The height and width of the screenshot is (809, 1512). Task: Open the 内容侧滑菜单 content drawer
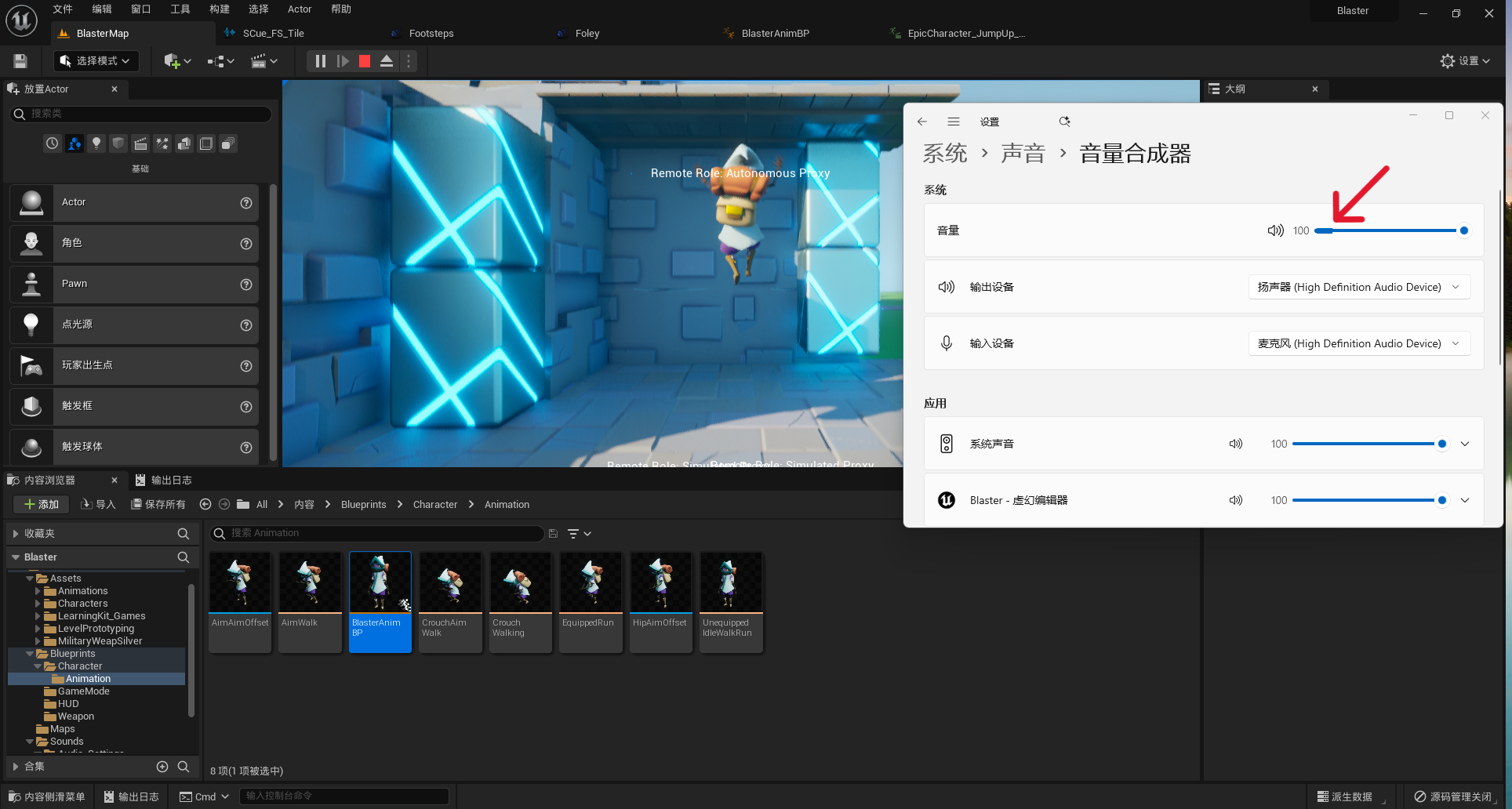tap(47, 796)
